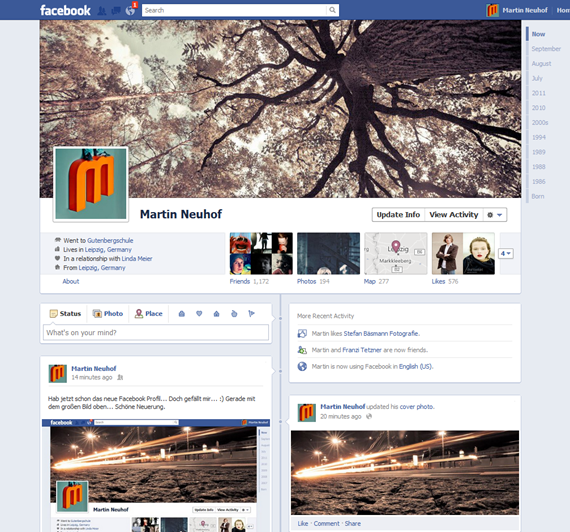Viewport: 570px width, 532px height.
Task: Open the Photos thumbnail tile
Action: click(329, 253)
